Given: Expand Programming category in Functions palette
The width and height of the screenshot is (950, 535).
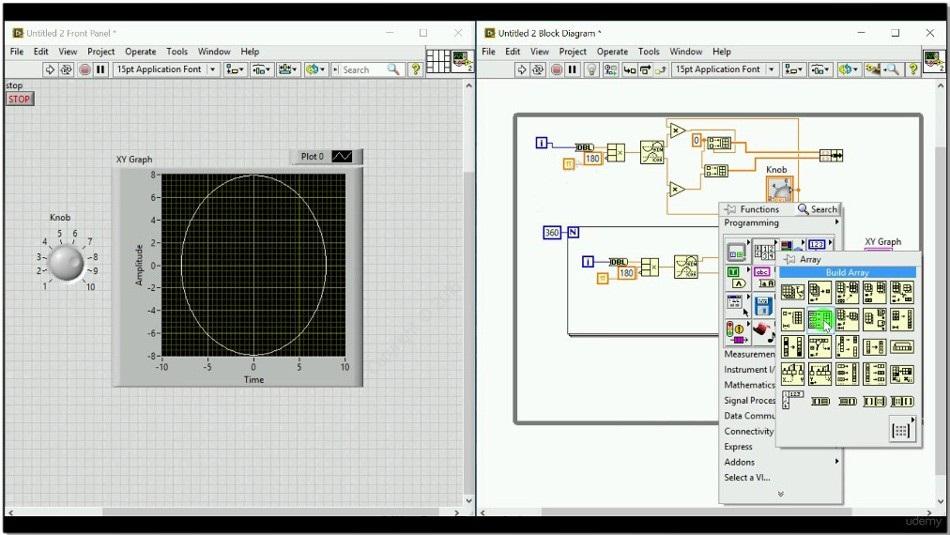Looking at the screenshot, I should tap(782, 223).
